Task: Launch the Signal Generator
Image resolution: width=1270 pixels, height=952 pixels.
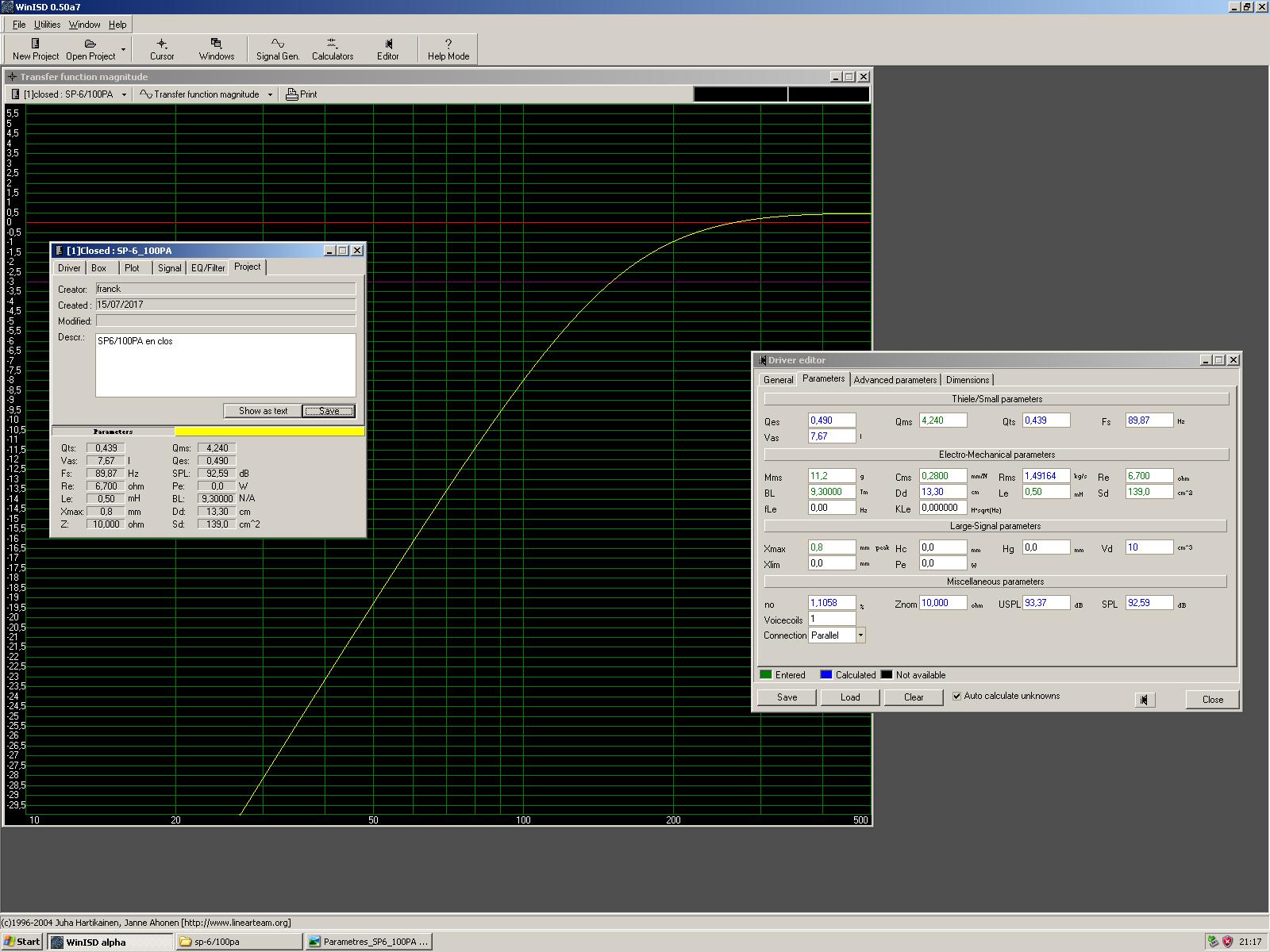Action: 277,48
